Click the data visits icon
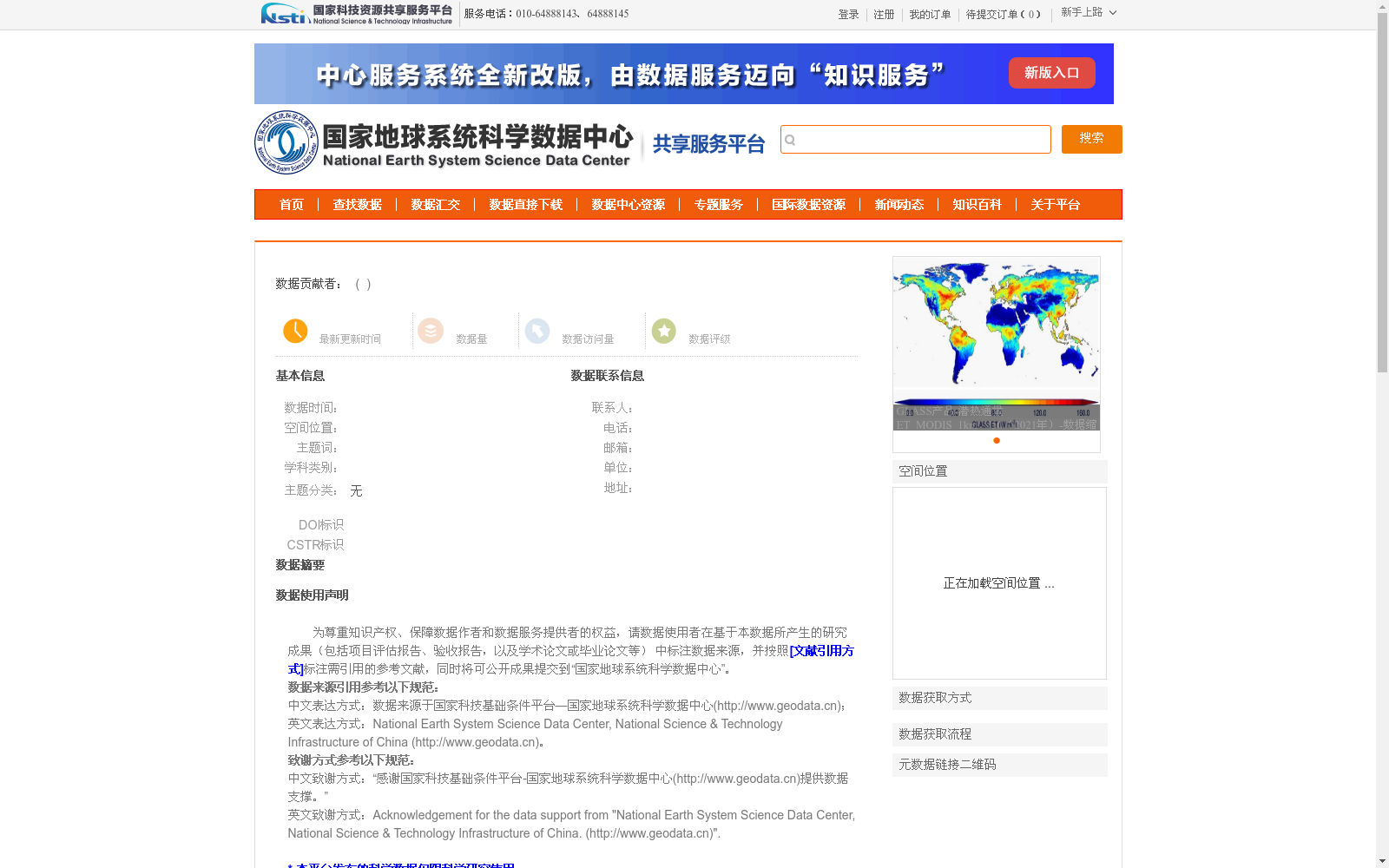 pyautogui.click(x=537, y=331)
